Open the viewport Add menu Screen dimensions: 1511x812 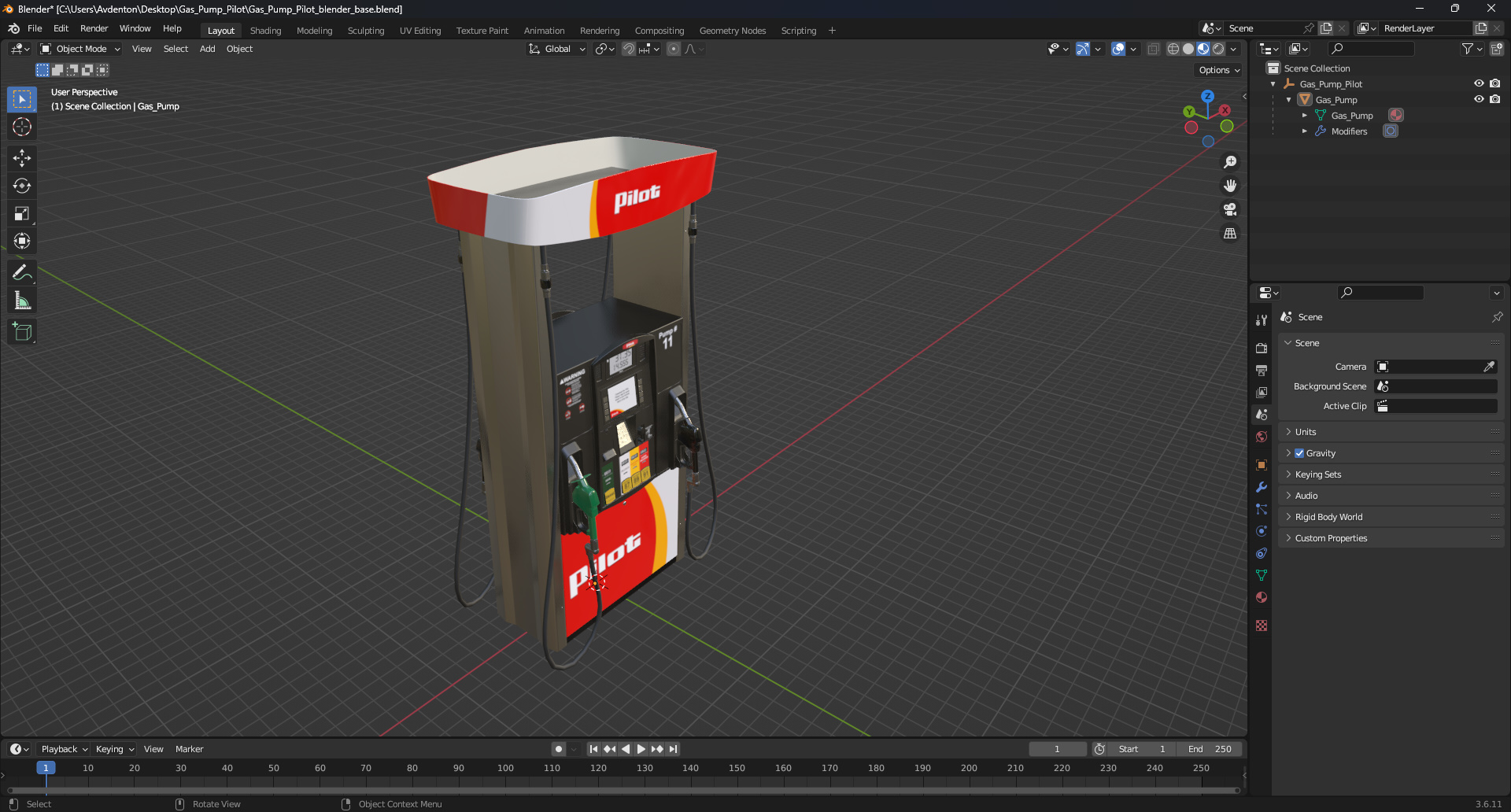click(x=207, y=49)
